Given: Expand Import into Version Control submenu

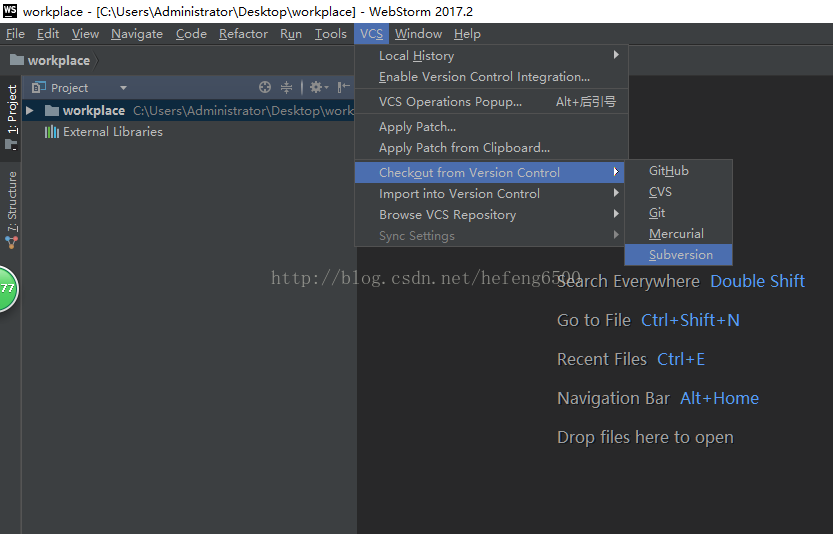Looking at the screenshot, I should coord(491,193).
